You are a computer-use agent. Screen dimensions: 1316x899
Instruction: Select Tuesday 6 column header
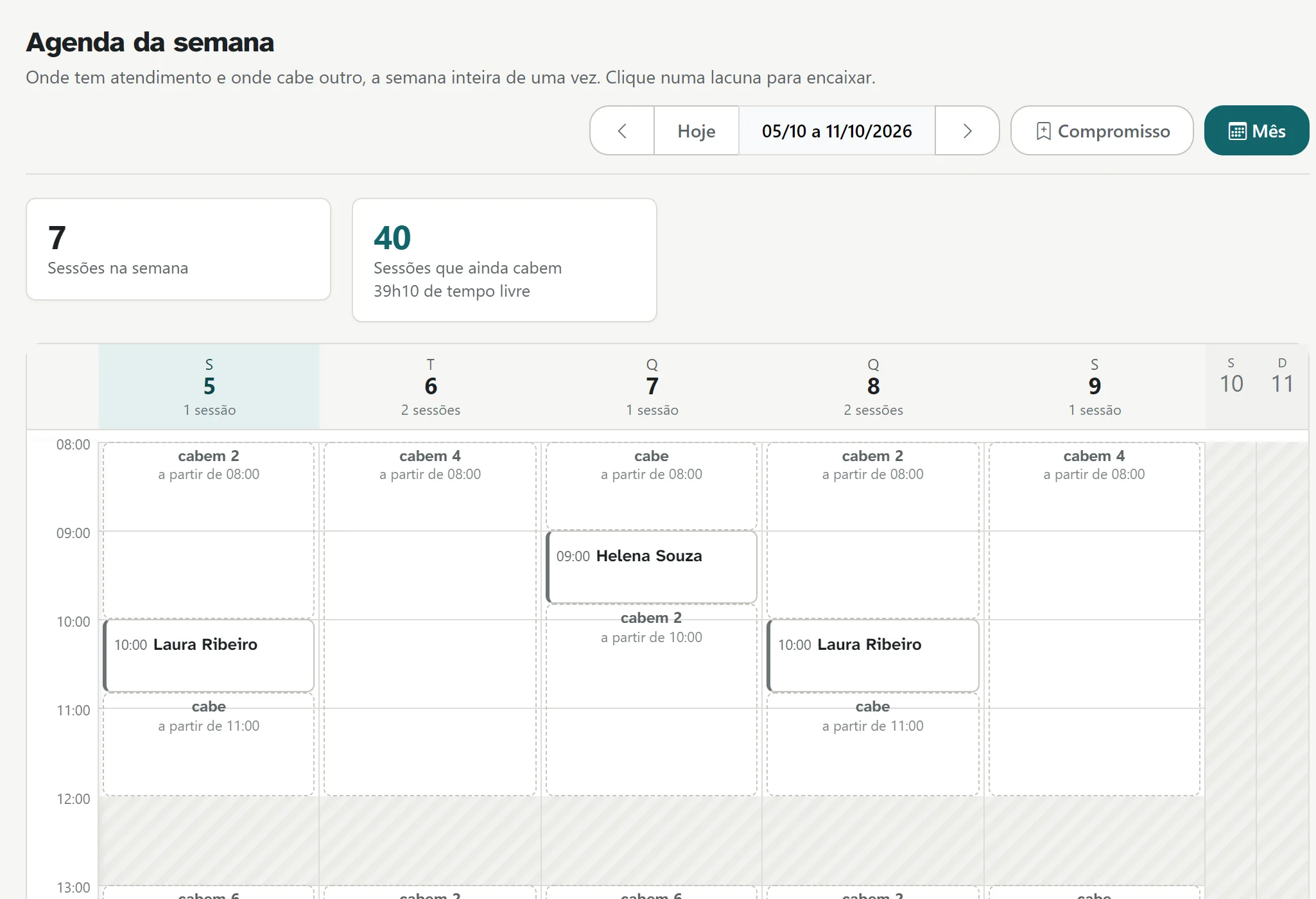431,387
